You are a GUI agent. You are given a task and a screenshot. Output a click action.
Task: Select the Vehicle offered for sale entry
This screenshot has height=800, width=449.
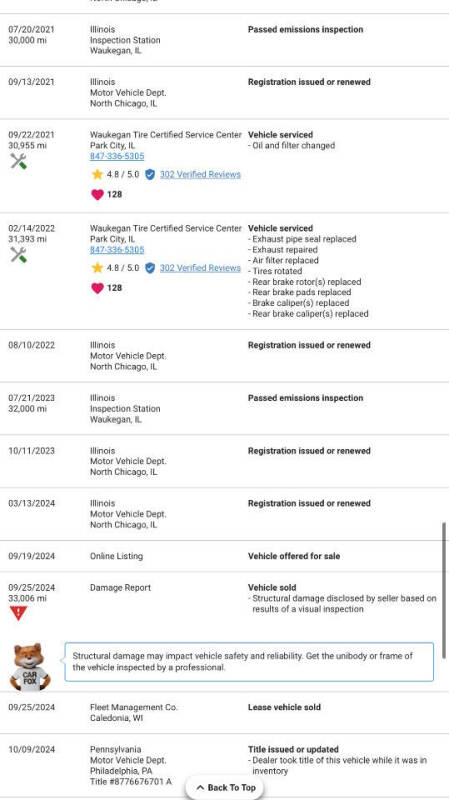(224, 556)
